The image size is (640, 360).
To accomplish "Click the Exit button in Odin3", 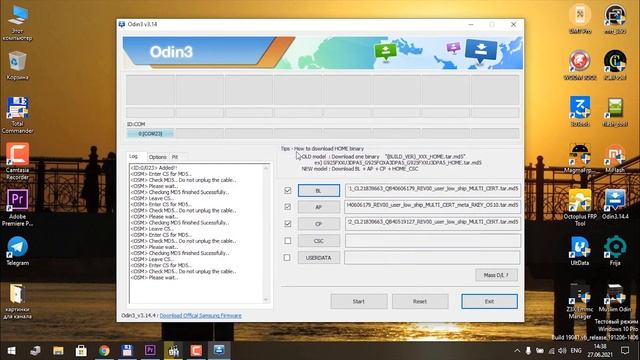I will (x=489, y=302).
